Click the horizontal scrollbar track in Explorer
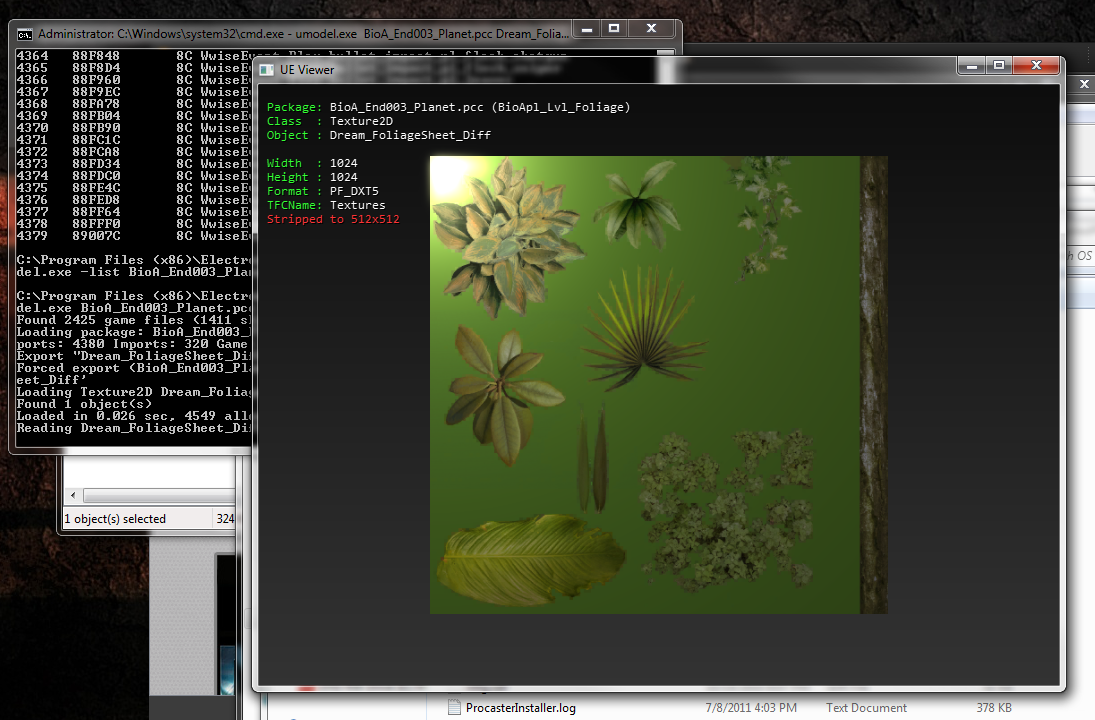This screenshot has height=720, width=1095. [160, 497]
